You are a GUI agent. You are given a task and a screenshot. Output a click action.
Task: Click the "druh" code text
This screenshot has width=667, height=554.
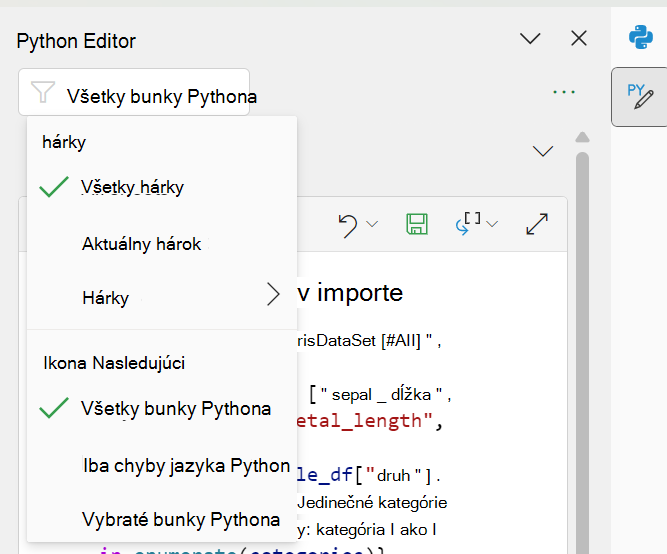point(393,475)
